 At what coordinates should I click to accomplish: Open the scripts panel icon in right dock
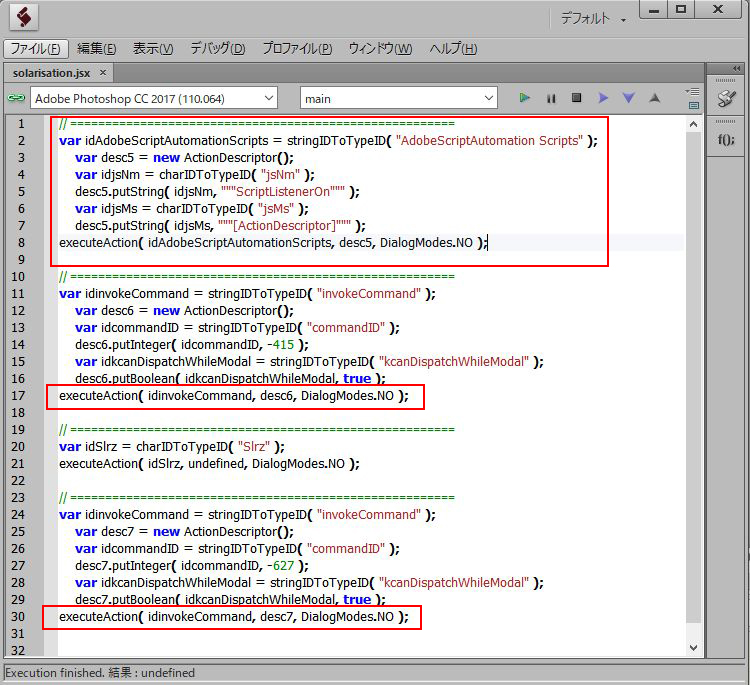pyautogui.click(x=727, y=99)
